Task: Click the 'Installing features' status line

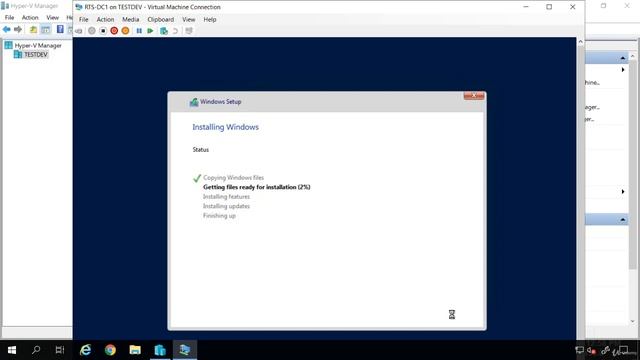Action: 227,197
